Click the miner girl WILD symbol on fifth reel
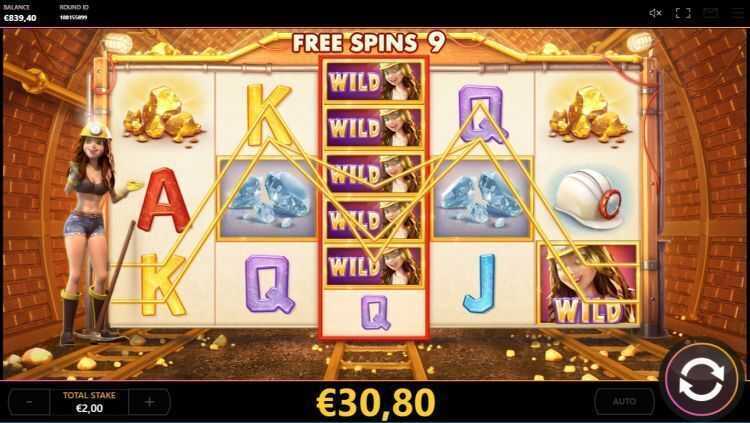Screen dimensions: 750x423 pyautogui.click(x=589, y=284)
